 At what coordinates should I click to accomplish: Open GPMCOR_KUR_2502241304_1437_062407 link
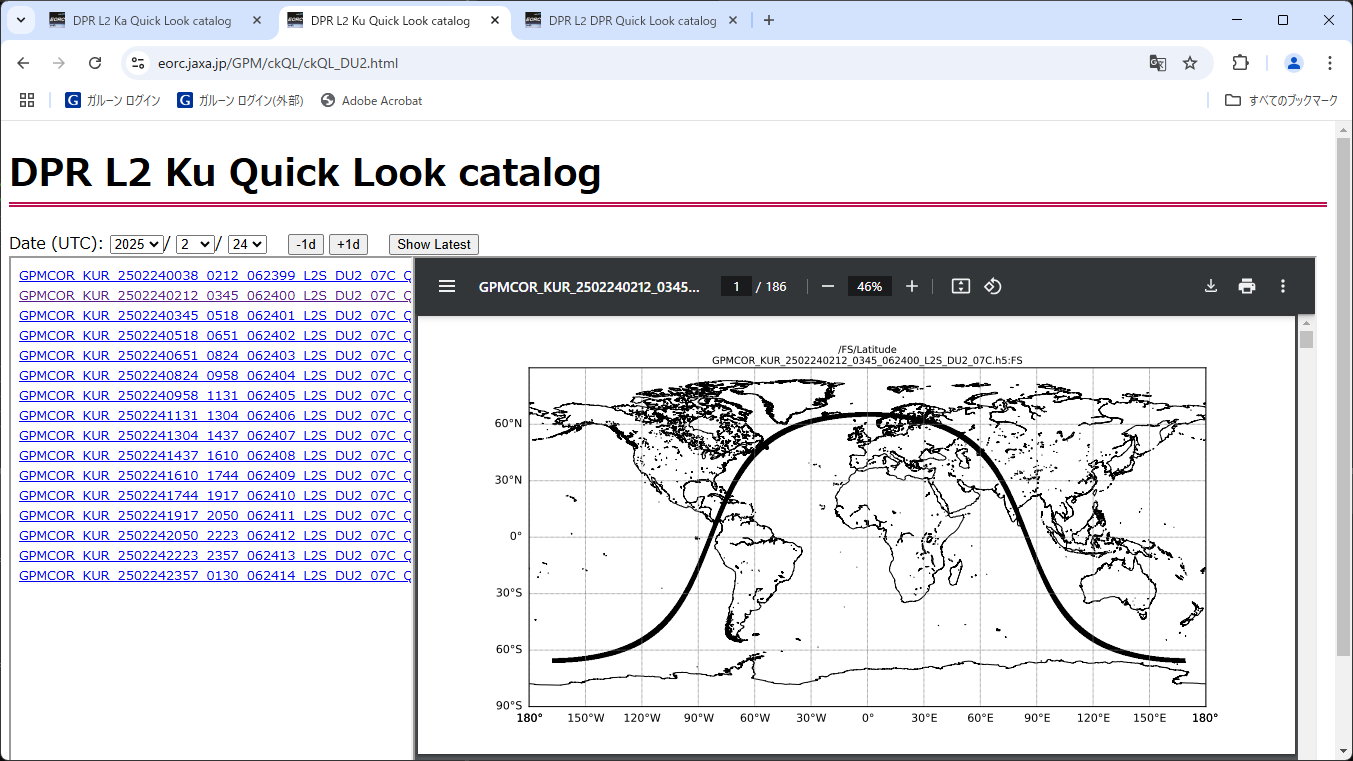tap(215, 435)
